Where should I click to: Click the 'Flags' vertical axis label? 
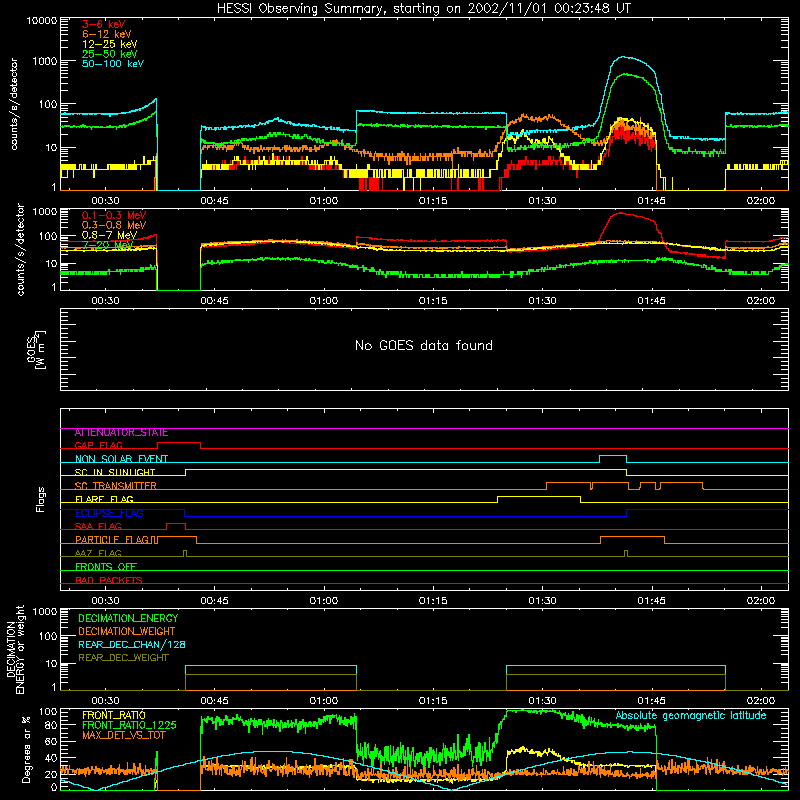pos(41,499)
